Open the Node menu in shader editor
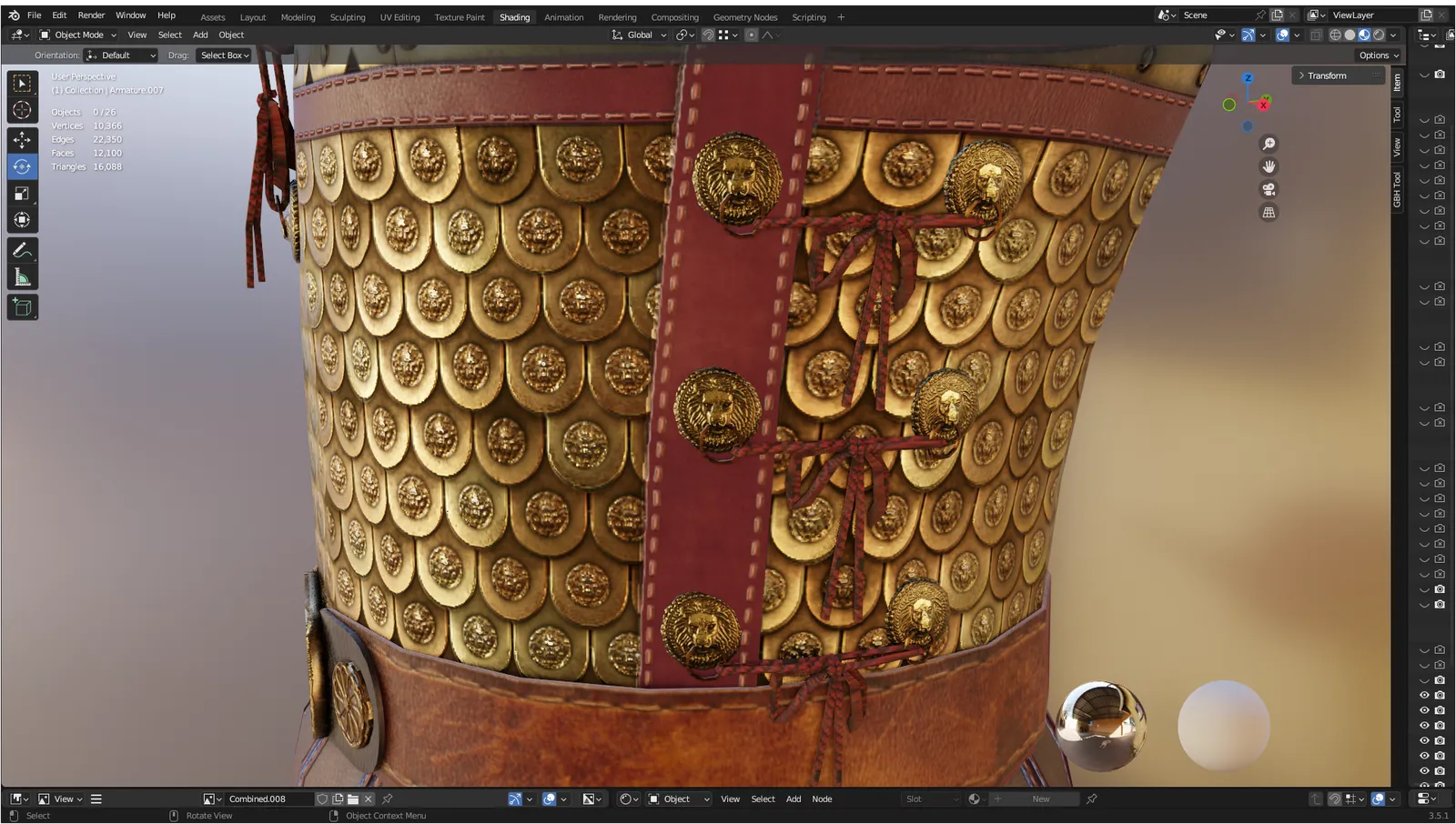Screen dimensions: 1456x824 tap(822, 799)
